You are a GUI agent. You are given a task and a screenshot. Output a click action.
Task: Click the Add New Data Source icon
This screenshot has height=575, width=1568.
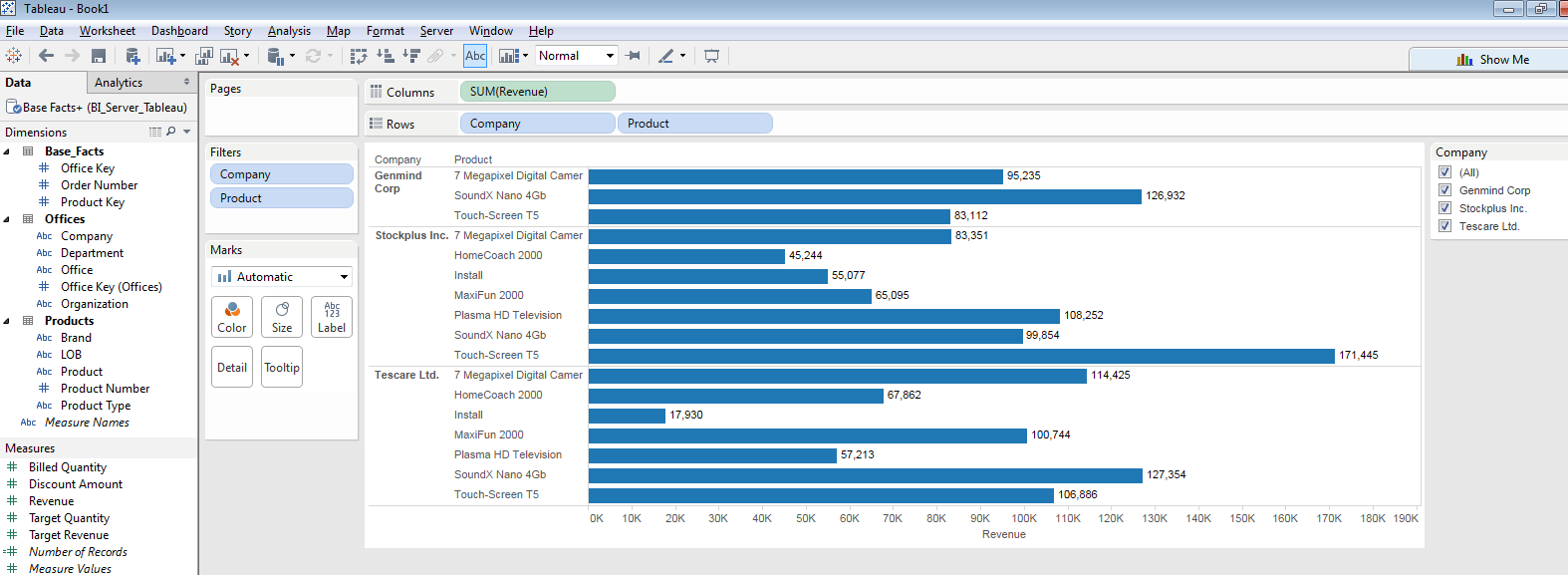(131, 56)
